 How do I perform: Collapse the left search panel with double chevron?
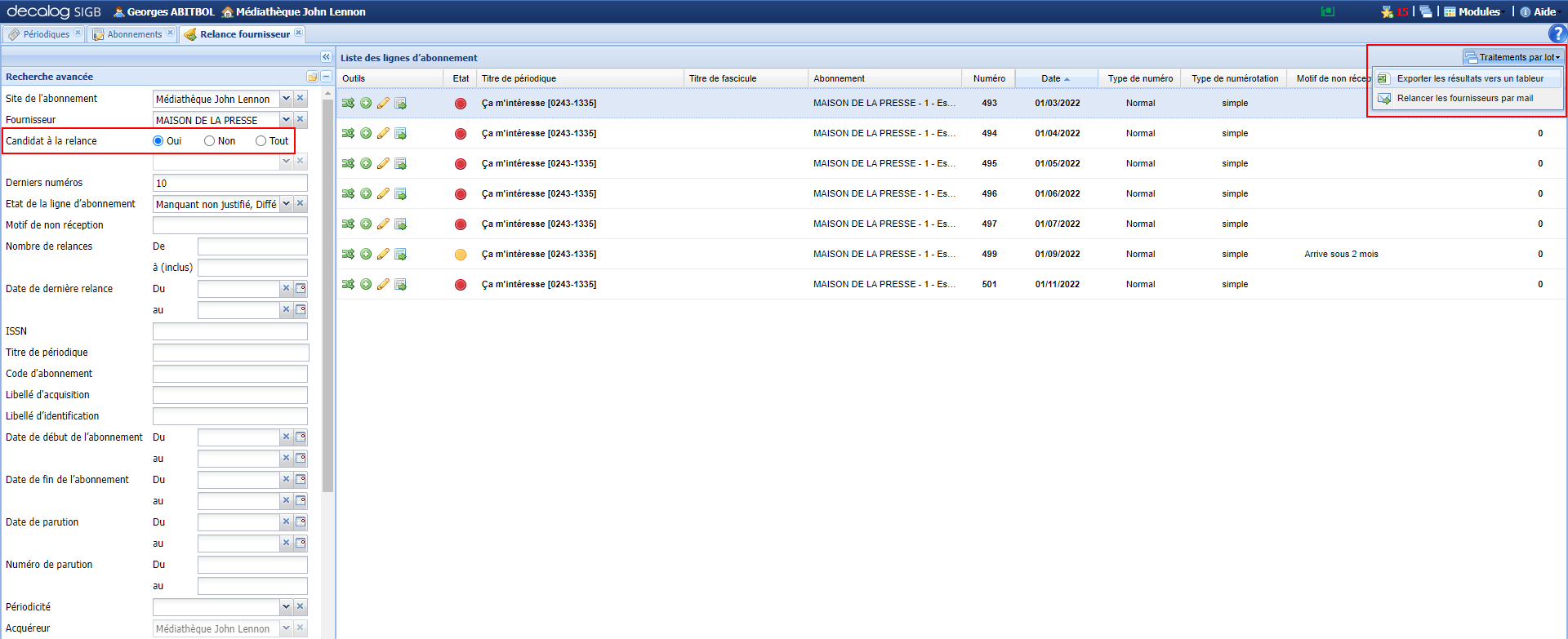click(x=326, y=57)
